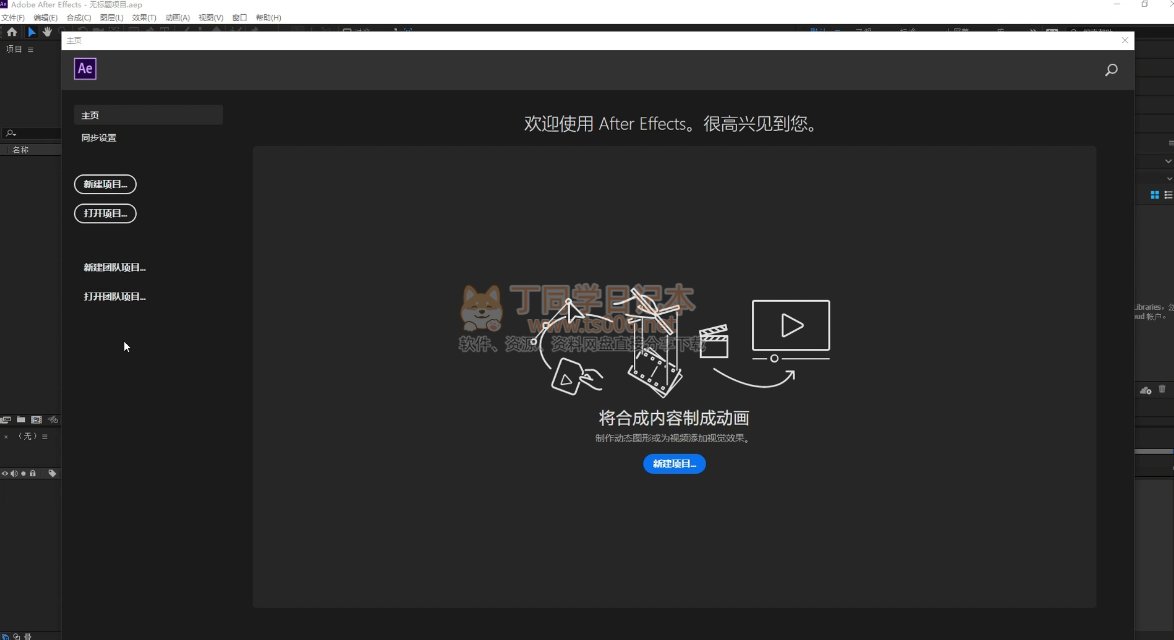Open the (无) timeline panel menu icon
1174x640 pixels.
(x=45, y=436)
